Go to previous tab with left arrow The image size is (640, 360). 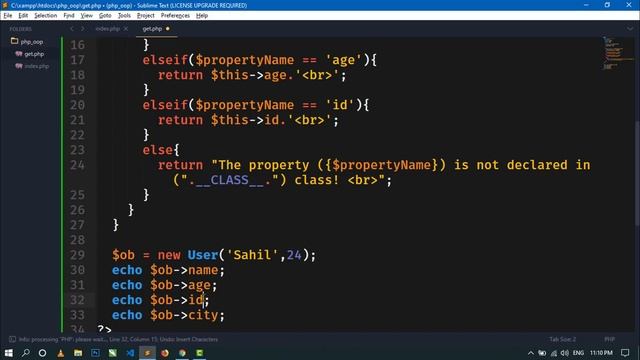(x=72, y=29)
